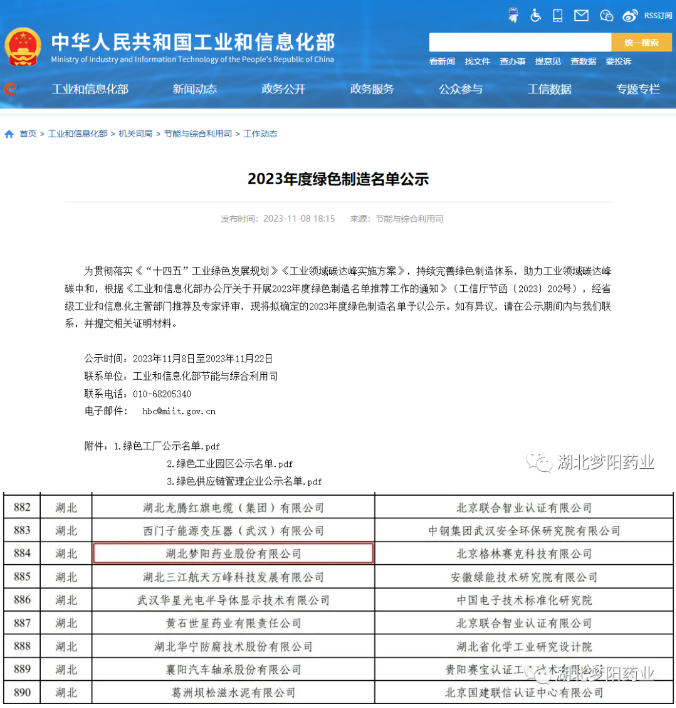The image size is (676, 708).
Task: Open the RSS订阅 link
Action: click(657, 15)
